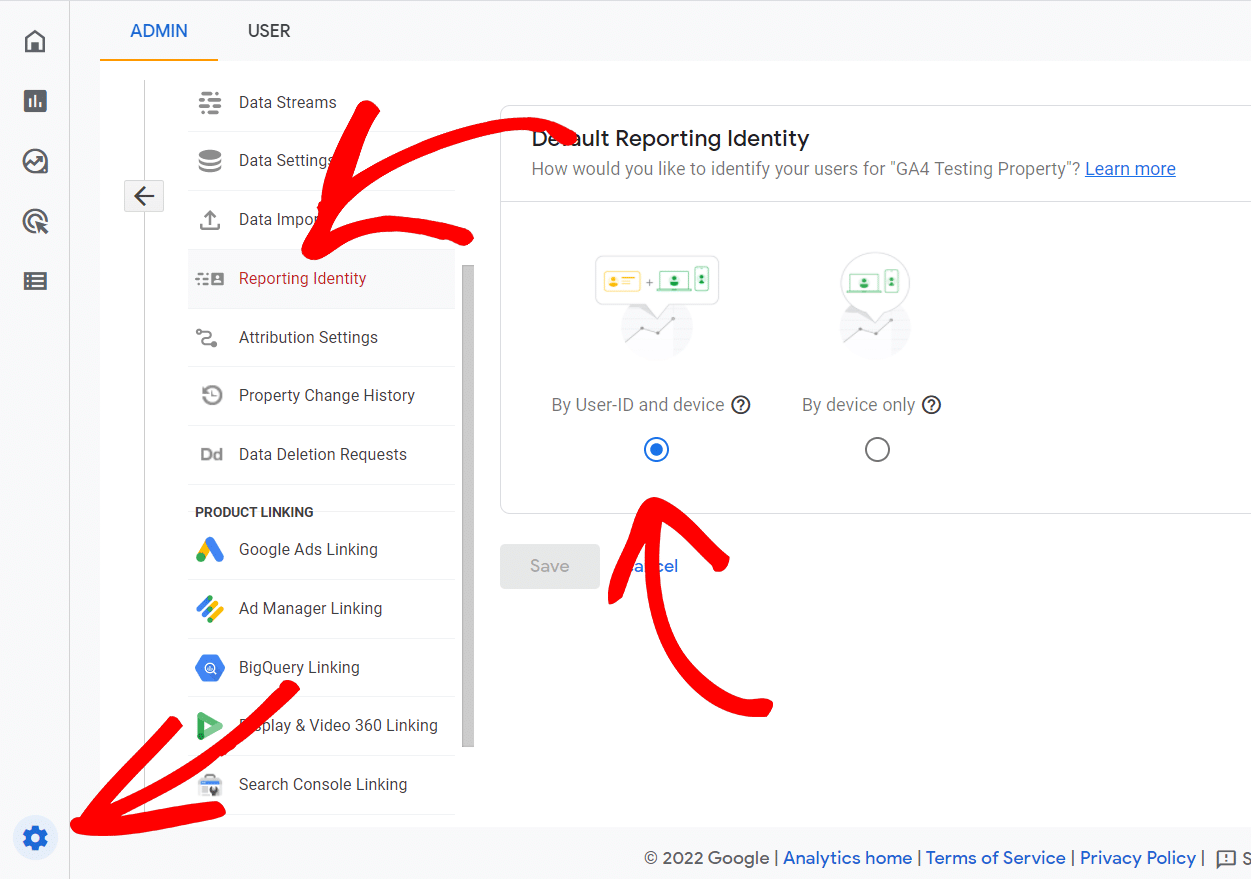Open Attribution Settings from the menu
Screen dimensions: 1251x879
coord(308,337)
